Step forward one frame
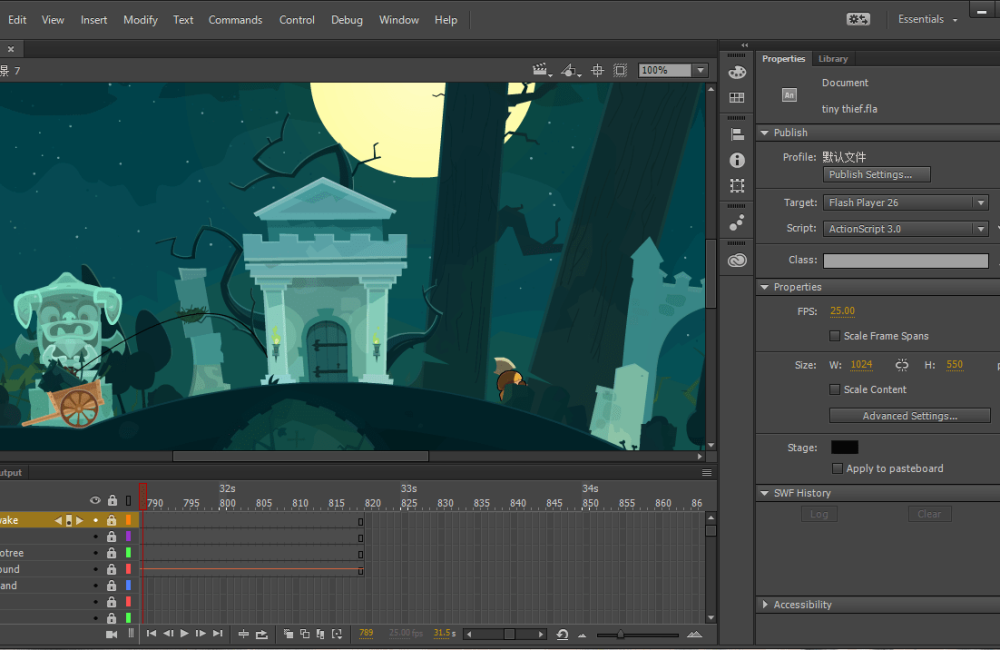The height and width of the screenshot is (650, 1000). pyautogui.click(x=200, y=633)
